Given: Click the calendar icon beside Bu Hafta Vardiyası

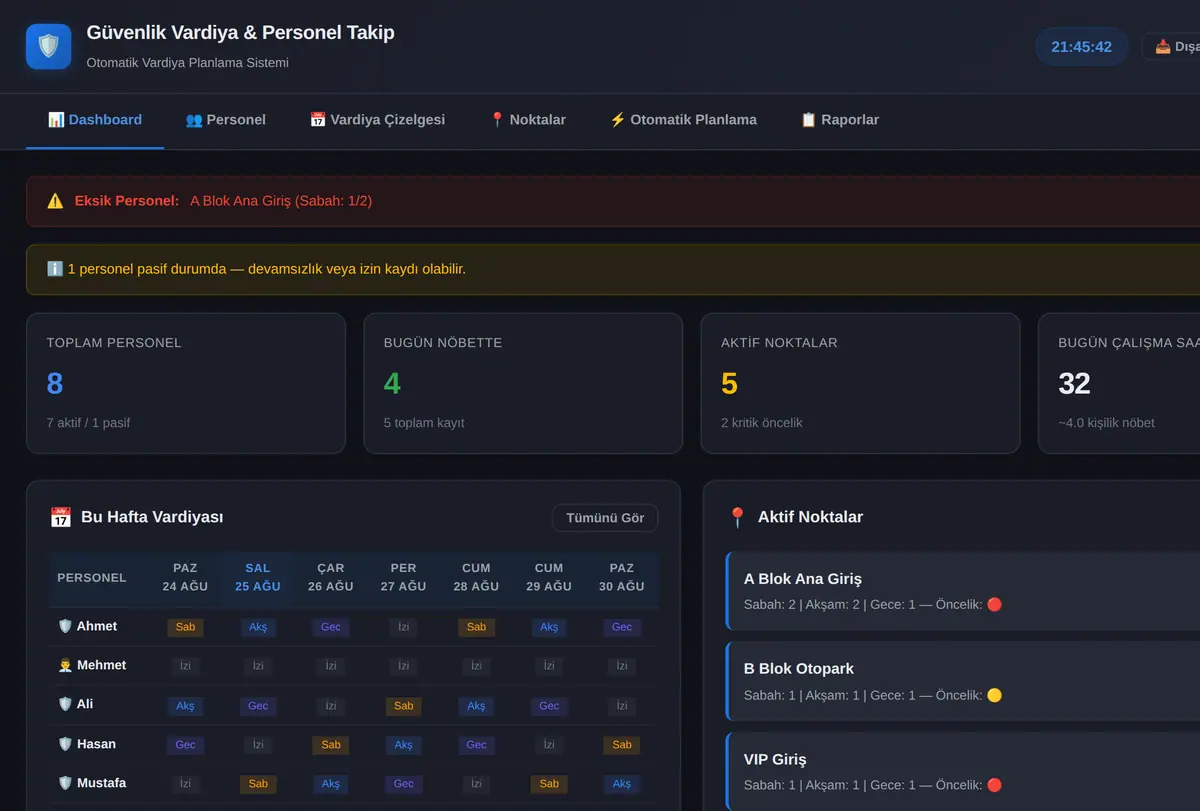Looking at the screenshot, I should [60, 517].
